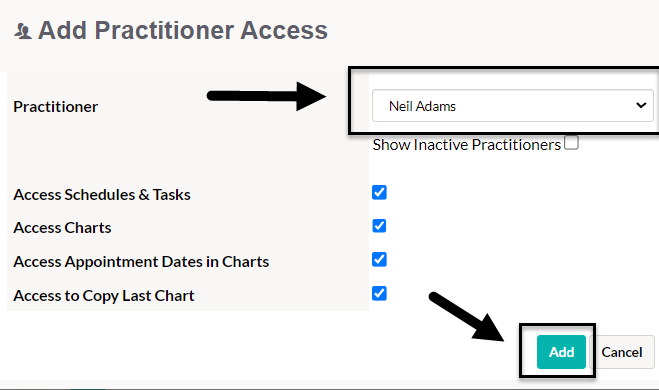Uncheck Access Schedules & Tasks checkbox
The image size is (659, 390).
click(x=379, y=192)
